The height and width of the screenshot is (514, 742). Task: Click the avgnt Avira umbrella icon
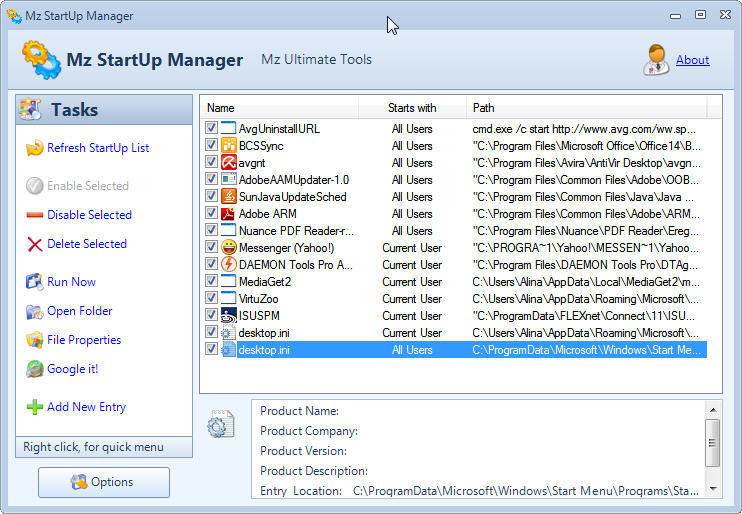[229, 163]
